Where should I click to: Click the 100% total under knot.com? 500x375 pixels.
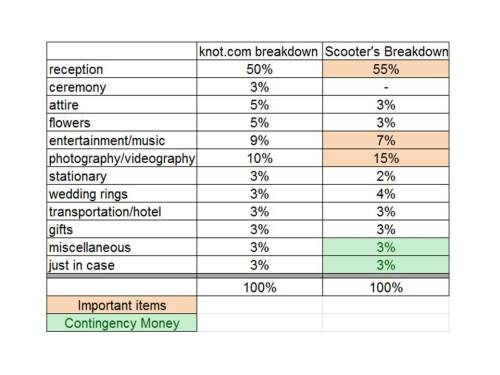point(260,287)
